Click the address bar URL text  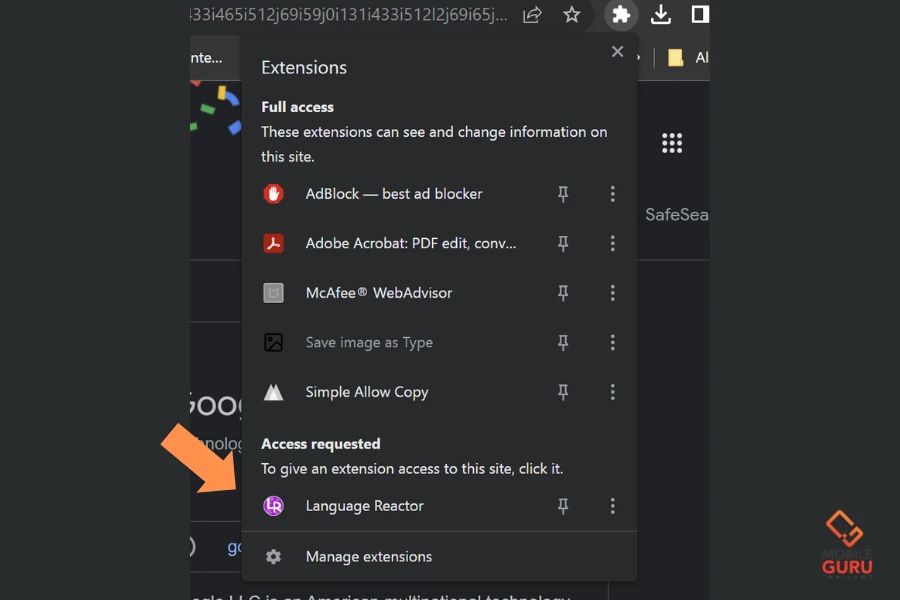350,15
